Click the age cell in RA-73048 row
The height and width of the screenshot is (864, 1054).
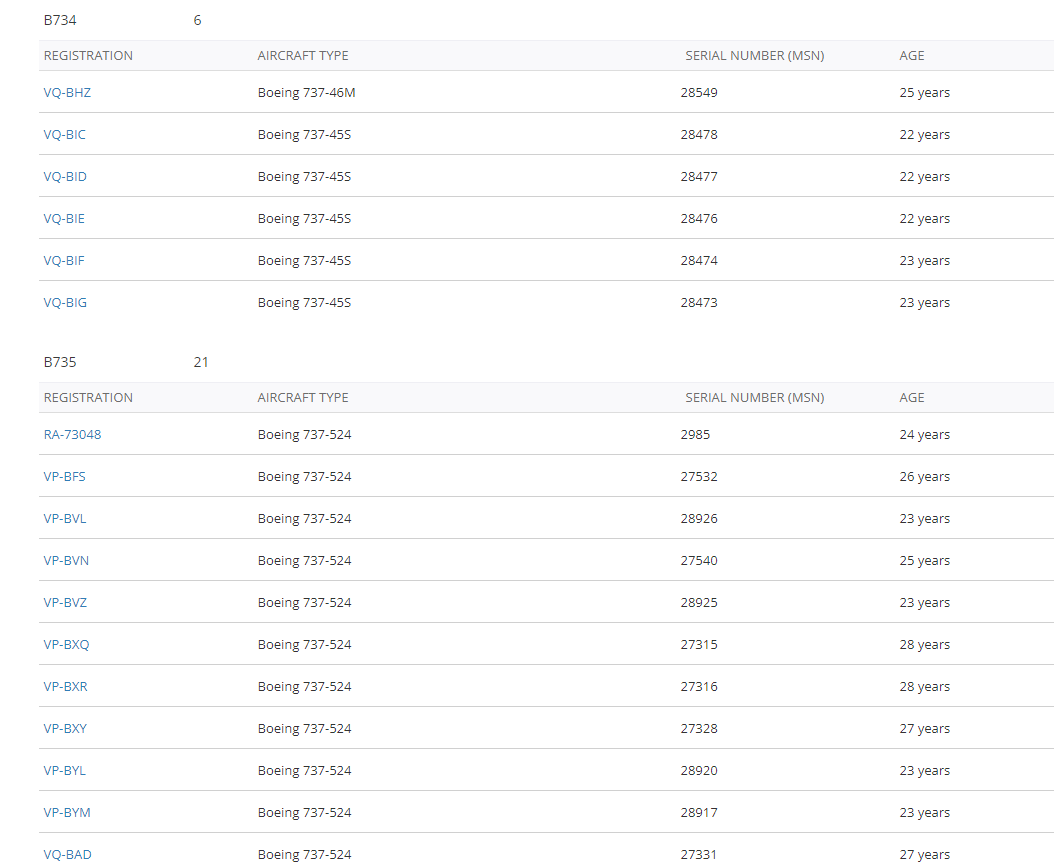point(925,434)
